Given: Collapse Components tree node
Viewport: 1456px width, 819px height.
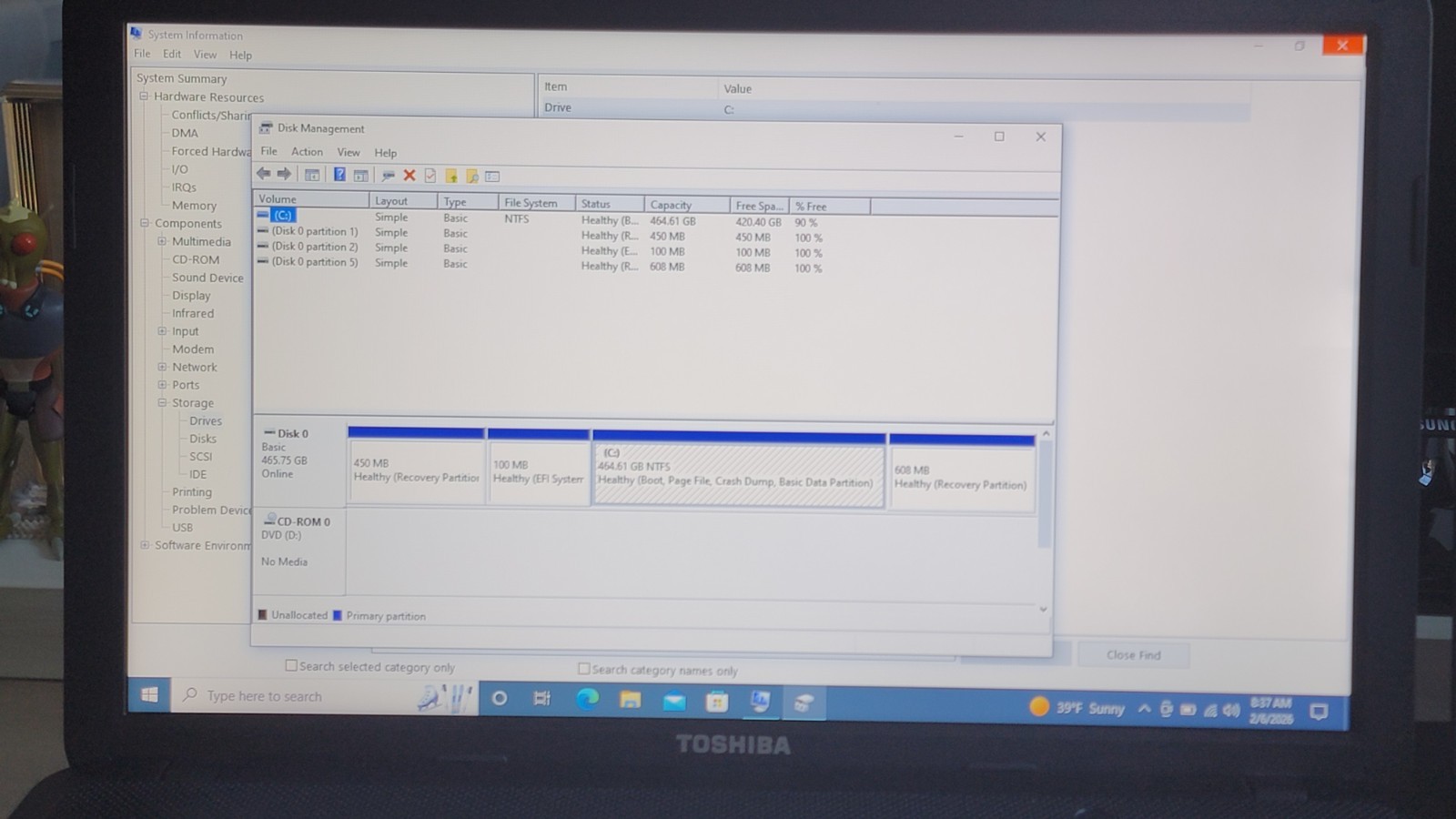Looking at the screenshot, I should [145, 222].
